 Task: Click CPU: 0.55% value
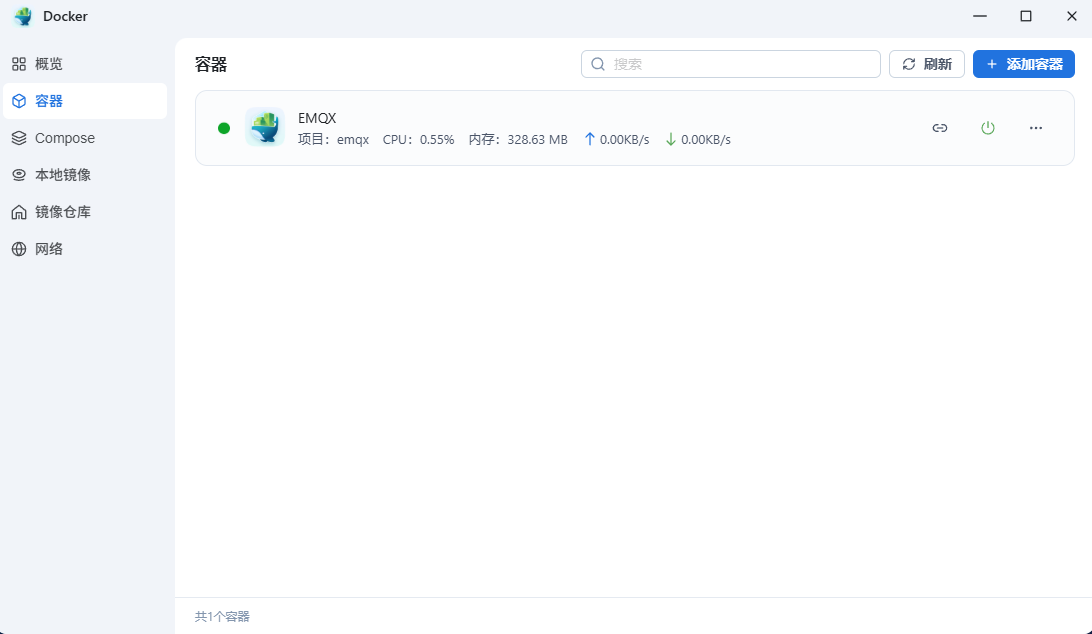coord(418,139)
